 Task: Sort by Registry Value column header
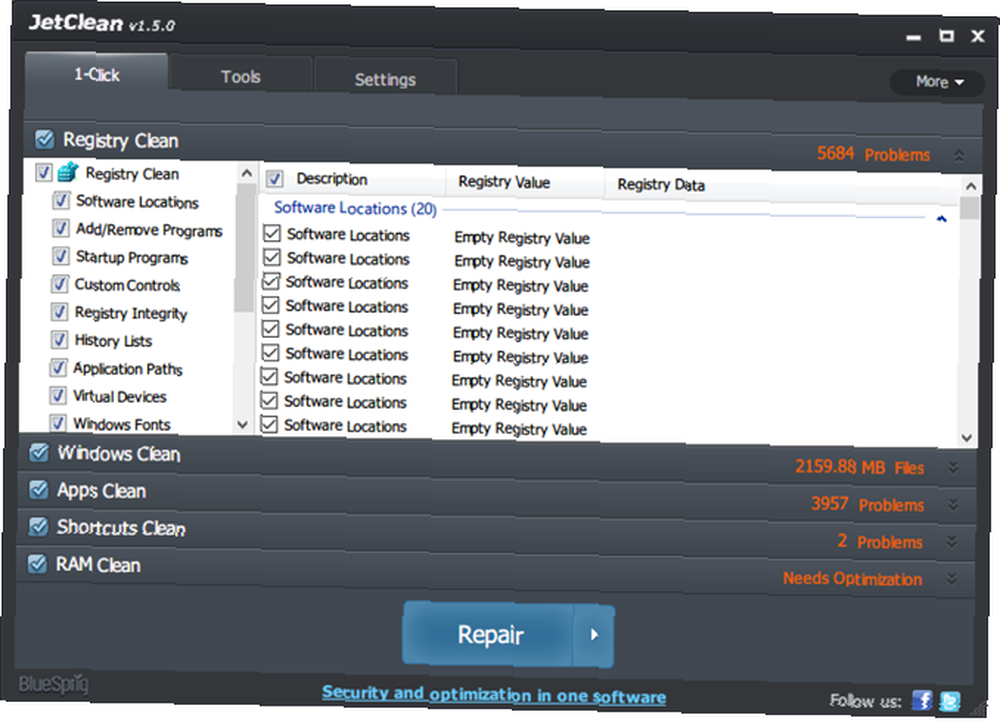point(524,182)
